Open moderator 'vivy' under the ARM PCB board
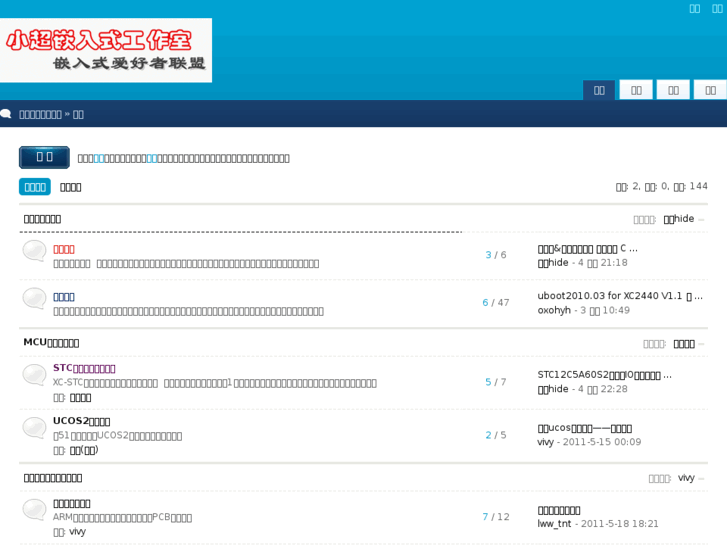This screenshot has width=727, height=545. click(x=77, y=532)
